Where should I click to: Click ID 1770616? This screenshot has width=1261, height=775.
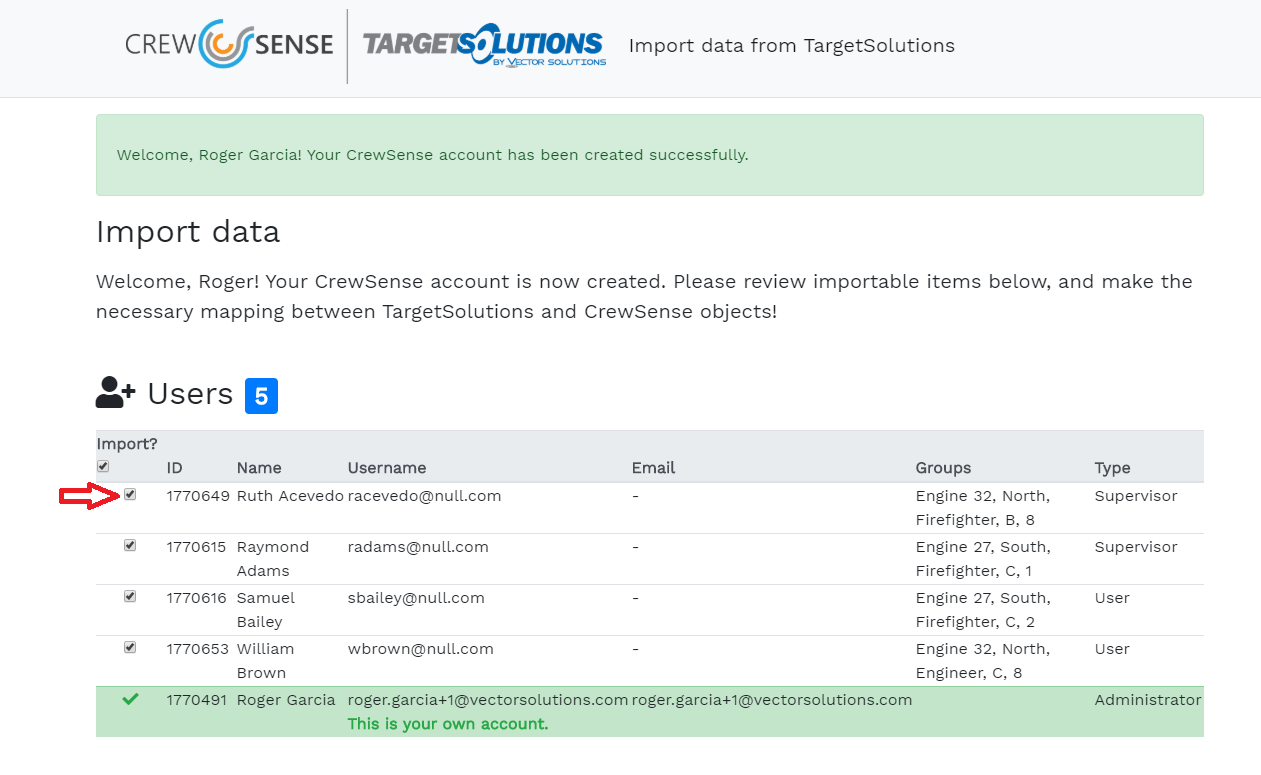coord(198,598)
